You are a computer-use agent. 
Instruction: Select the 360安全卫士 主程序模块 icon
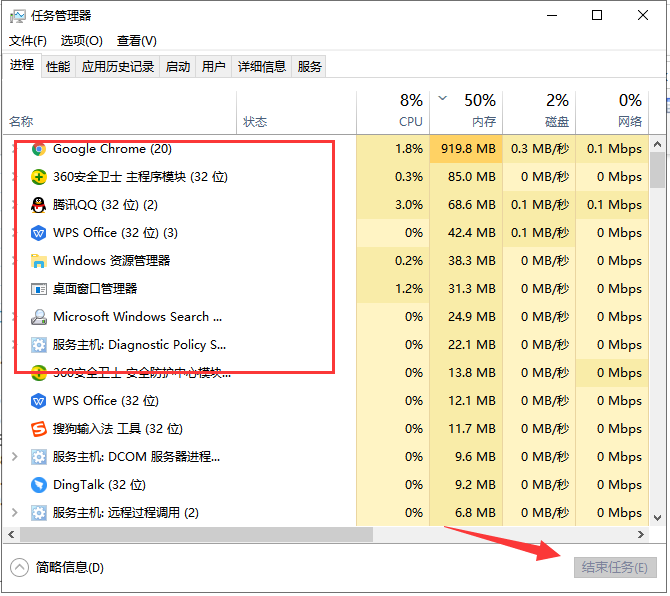point(39,177)
